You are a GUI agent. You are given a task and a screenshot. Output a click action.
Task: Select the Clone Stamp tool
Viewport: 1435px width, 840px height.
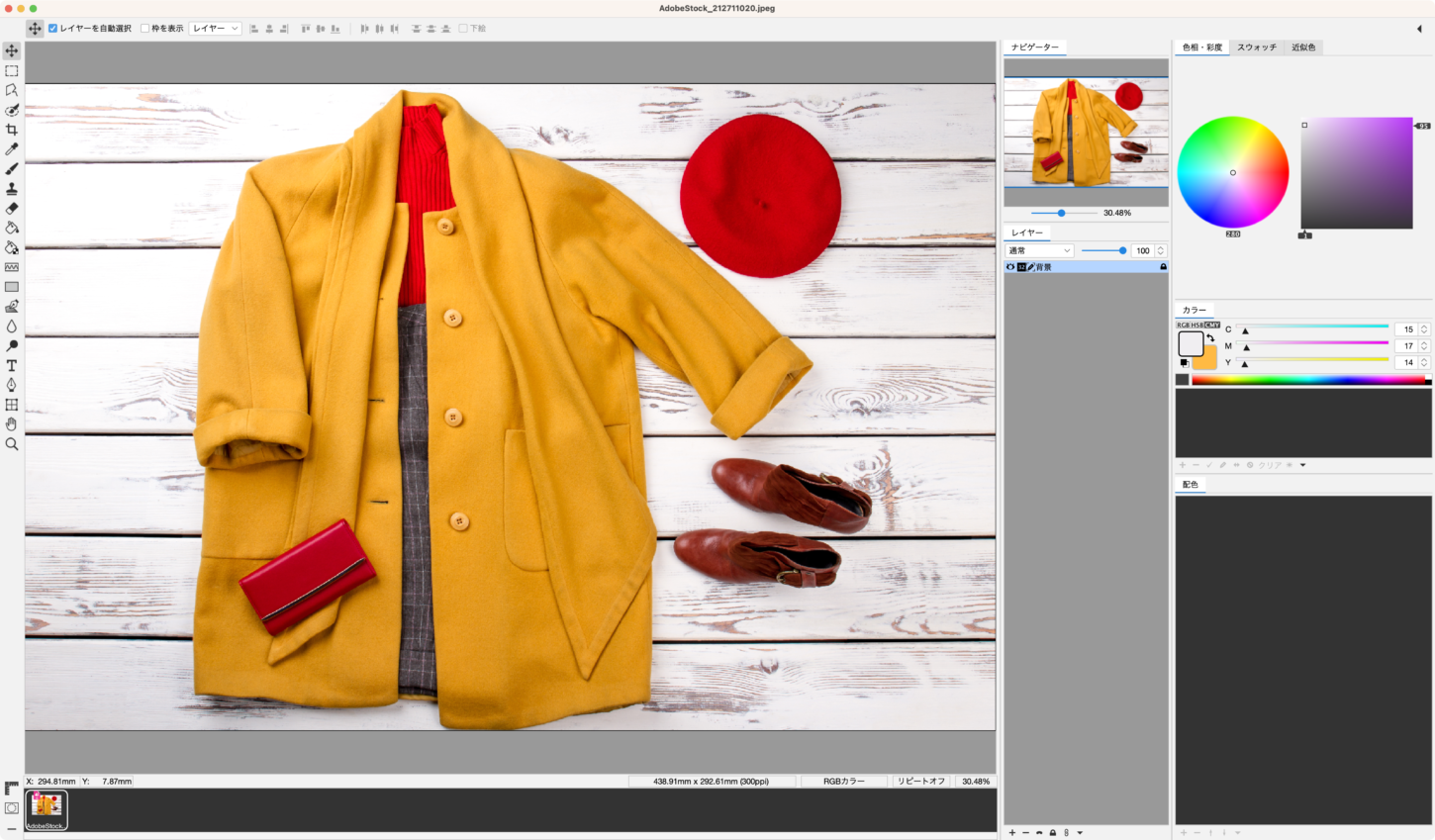coord(12,189)
